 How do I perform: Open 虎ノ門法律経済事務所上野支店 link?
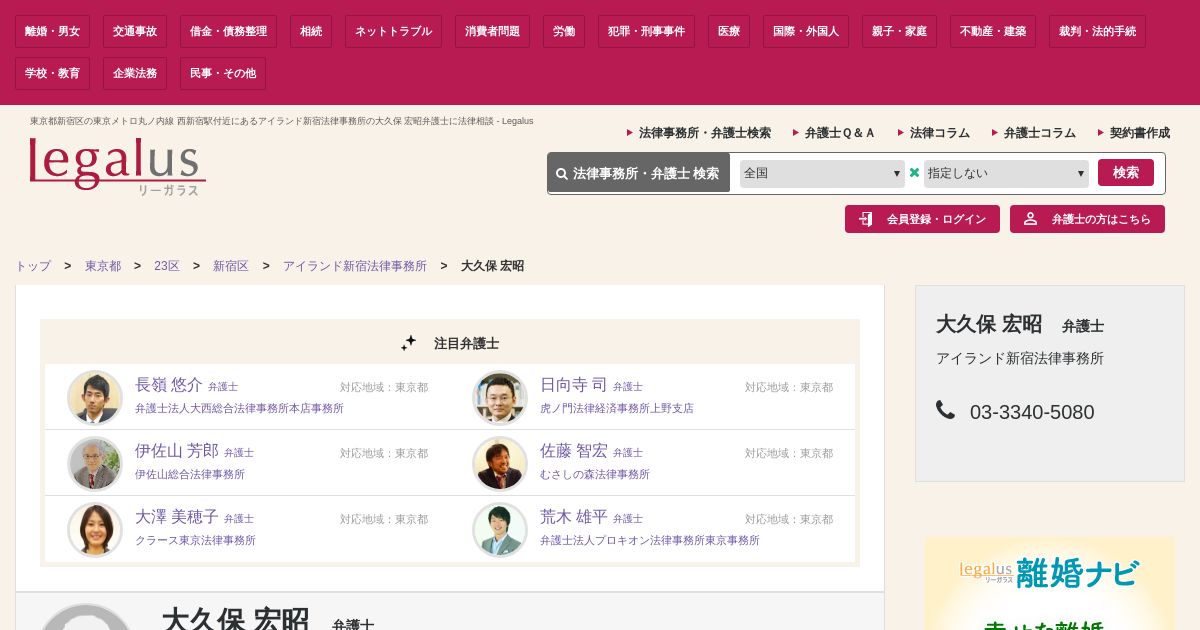click(617, 408)
